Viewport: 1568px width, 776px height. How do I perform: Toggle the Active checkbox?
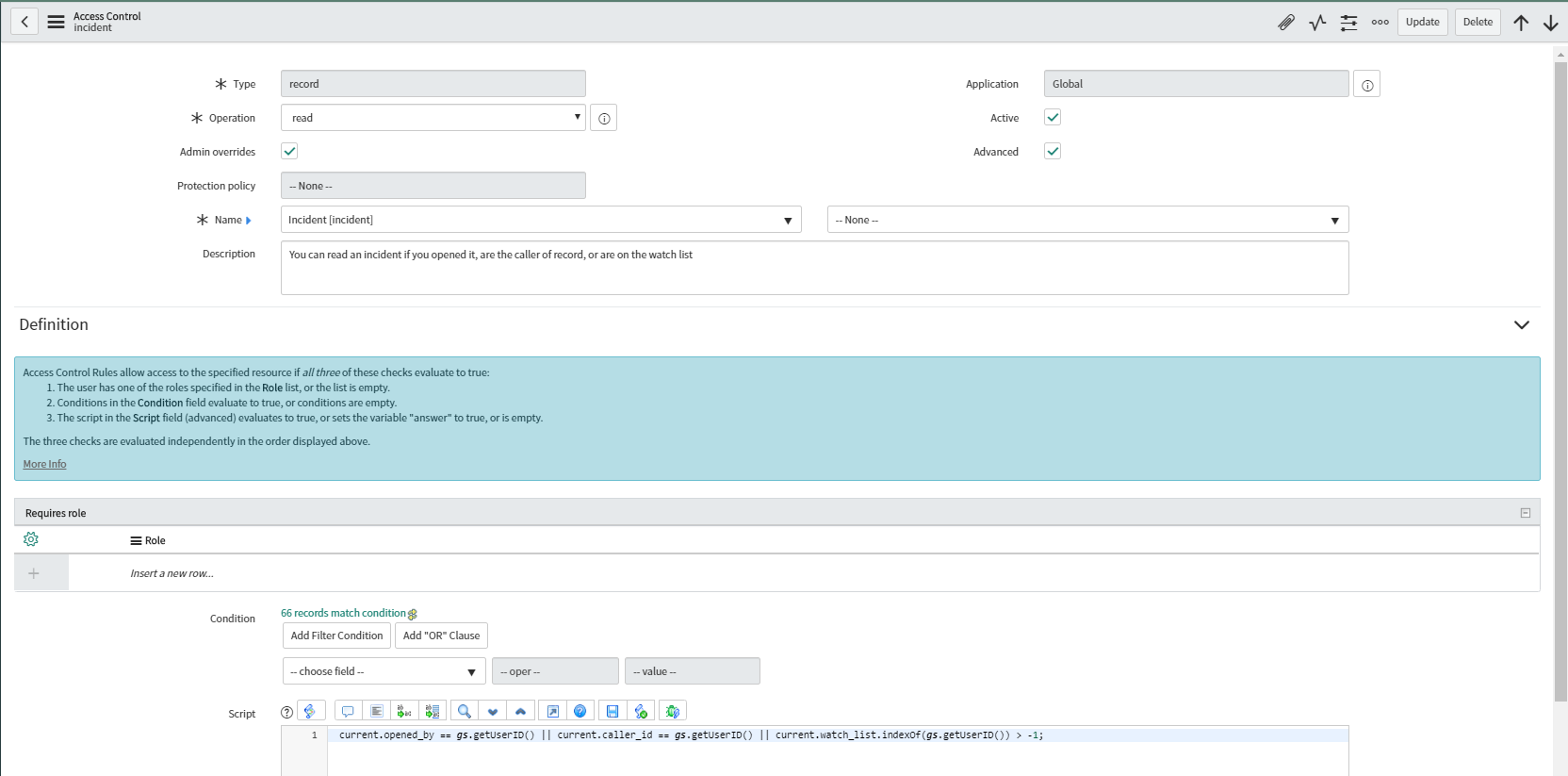tap(1053, 117)
